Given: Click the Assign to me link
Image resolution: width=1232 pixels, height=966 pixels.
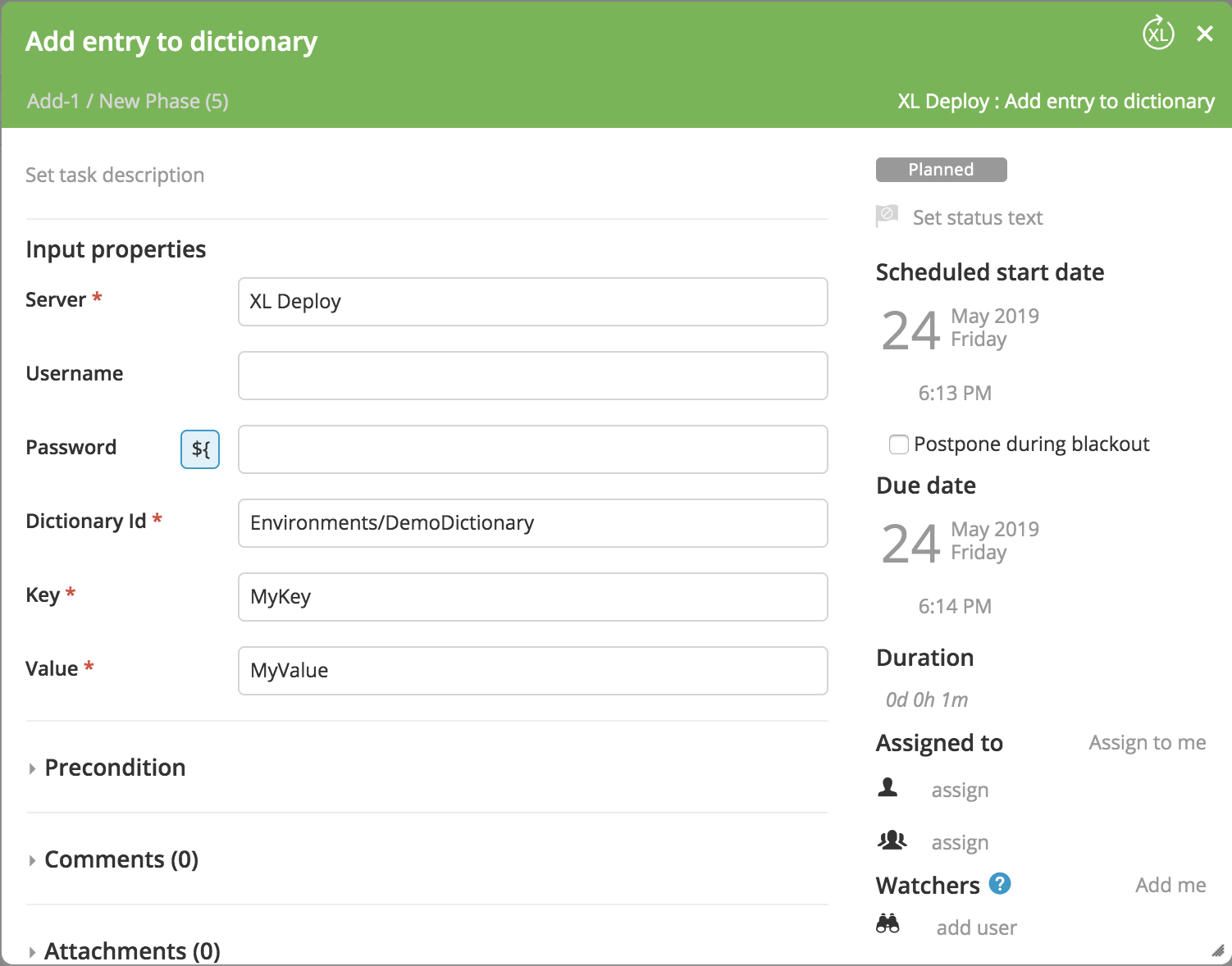Looking at the screenshot, I should click(1148, 742).
